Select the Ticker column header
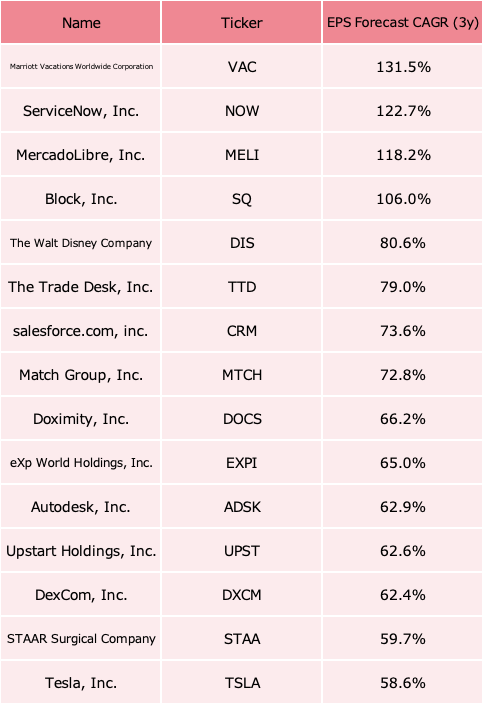Screen dimensions: 484x705 coord(242,22)
